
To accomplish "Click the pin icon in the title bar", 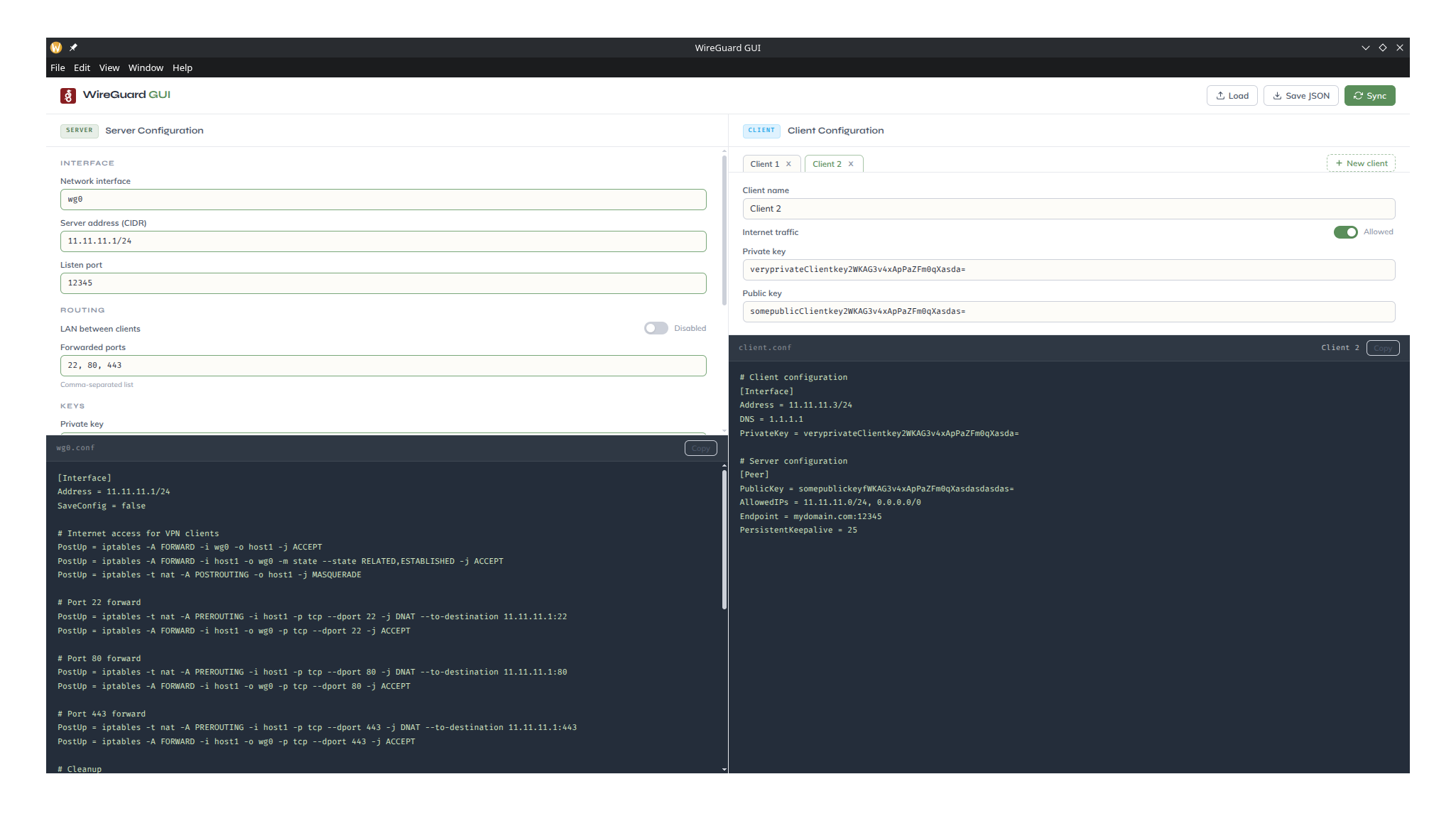I will click(73, 48).
